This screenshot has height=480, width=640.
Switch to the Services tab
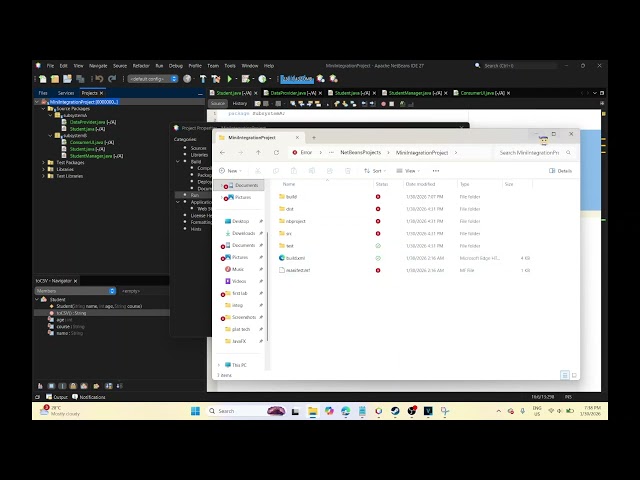[x=66, y=93]
